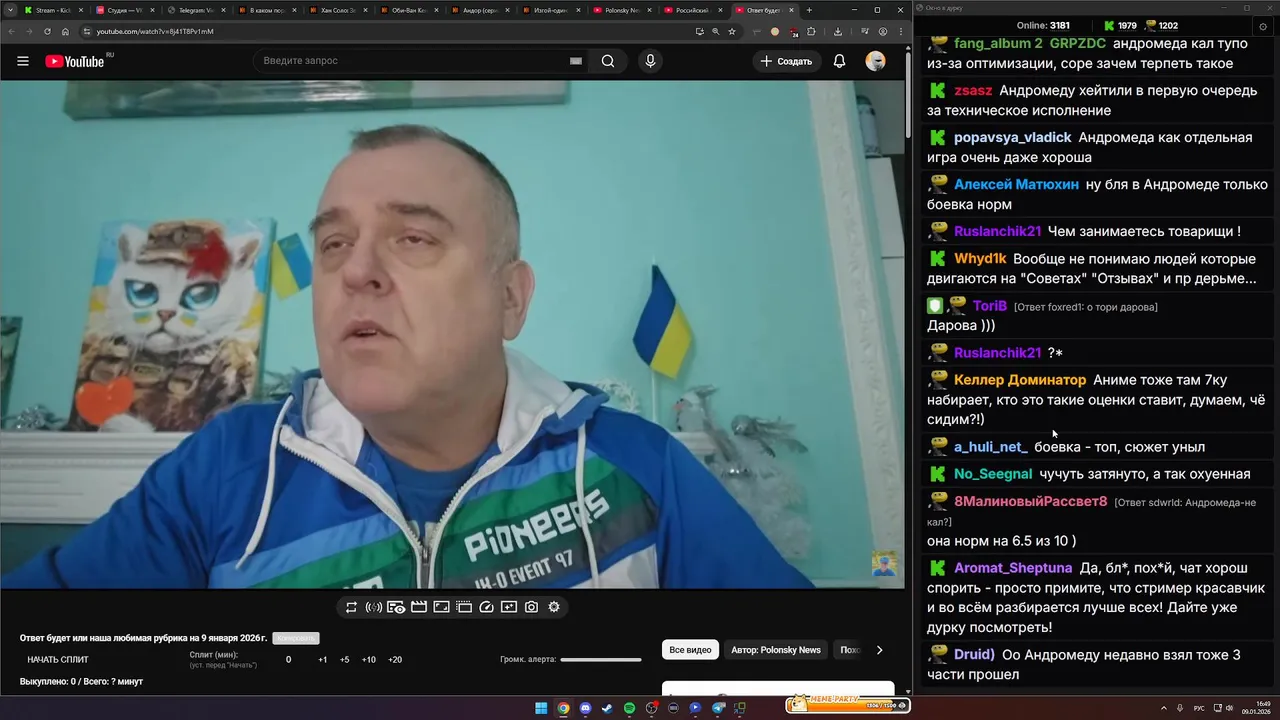The height and width of the screenshot is (720, 1280).
Task: Click the split minutes value 0
Action: click(x=289, y=660)
